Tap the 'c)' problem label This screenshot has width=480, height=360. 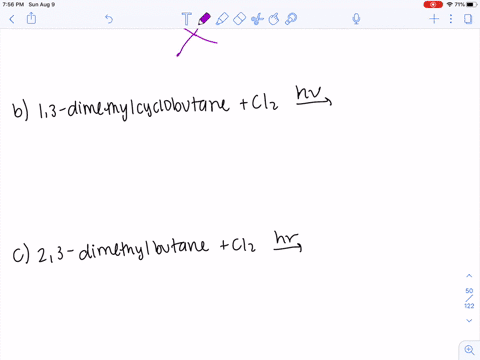pyautogui.click(x=21, y=255)
